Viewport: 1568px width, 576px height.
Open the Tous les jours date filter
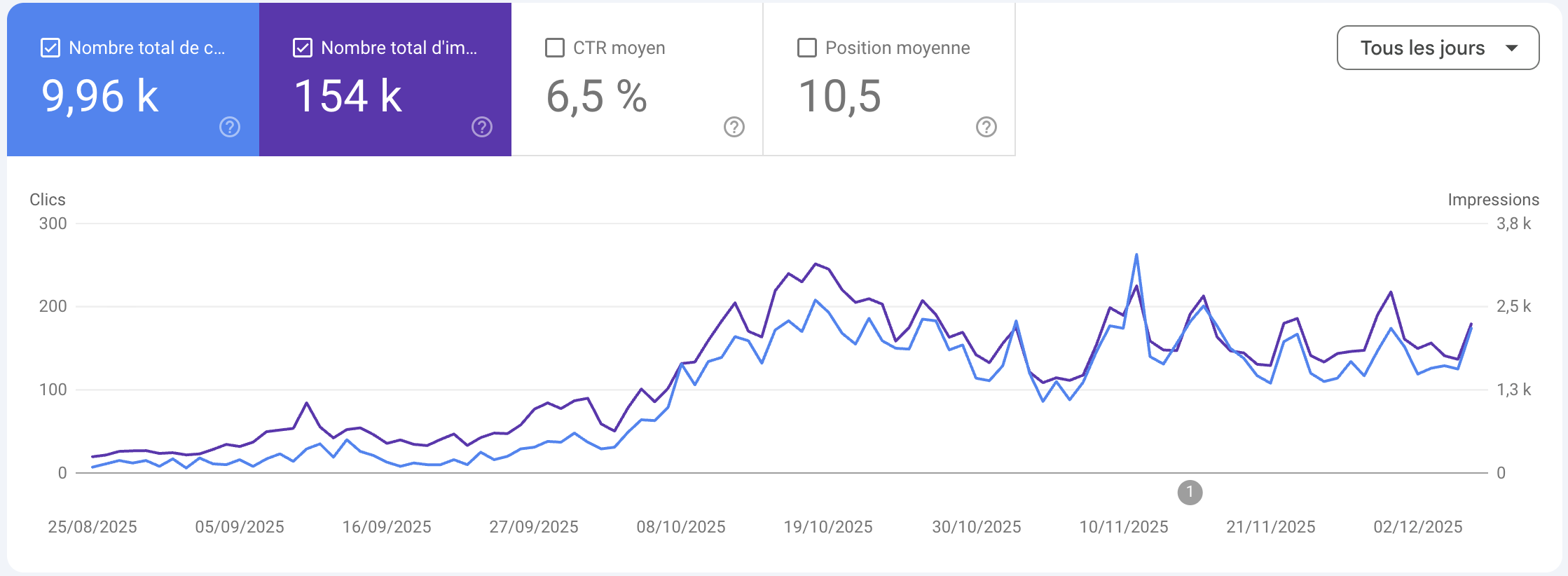(1436, 48)
